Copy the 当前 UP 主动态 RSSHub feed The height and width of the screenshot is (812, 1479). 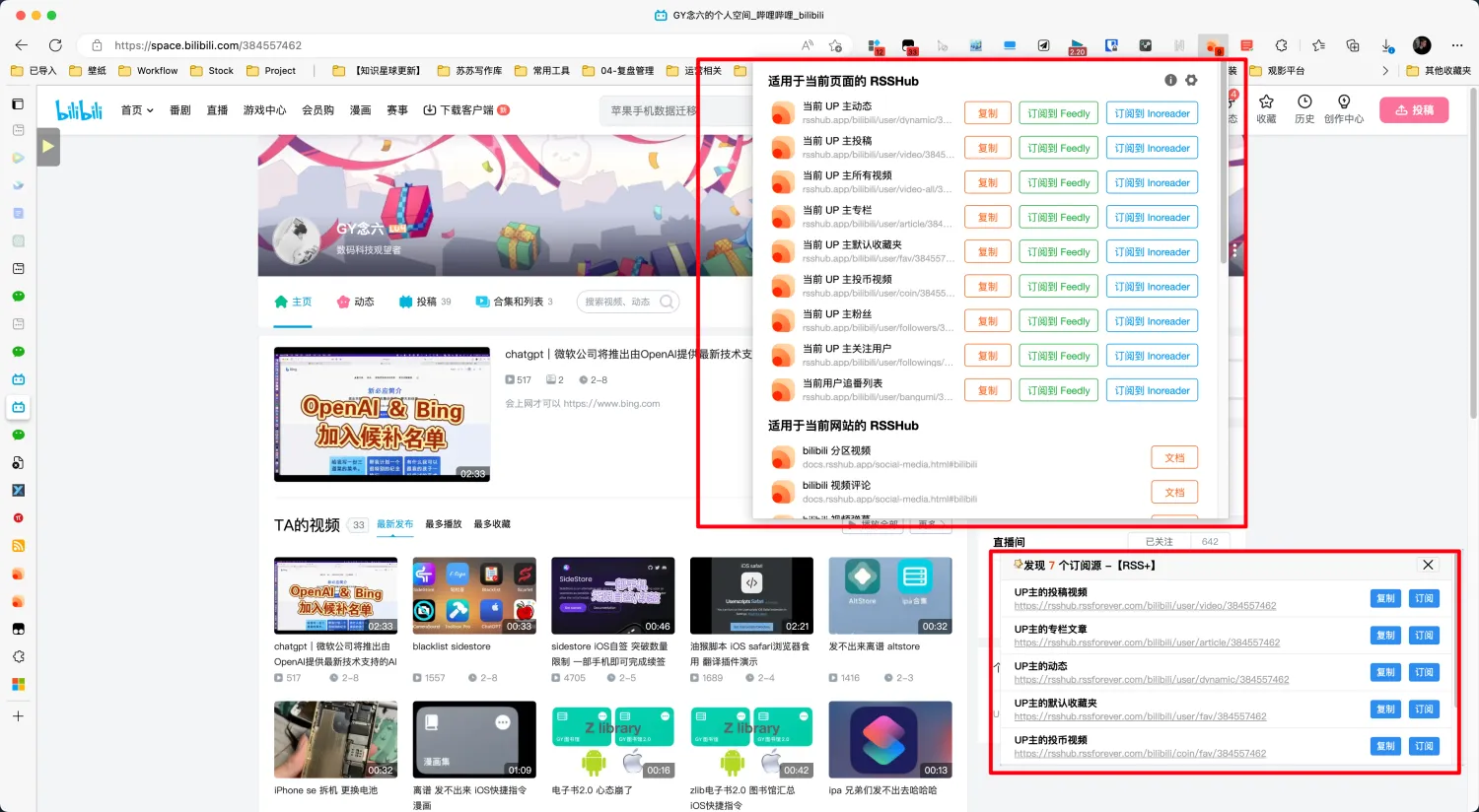pyautogui.click(x=988, y=113)
